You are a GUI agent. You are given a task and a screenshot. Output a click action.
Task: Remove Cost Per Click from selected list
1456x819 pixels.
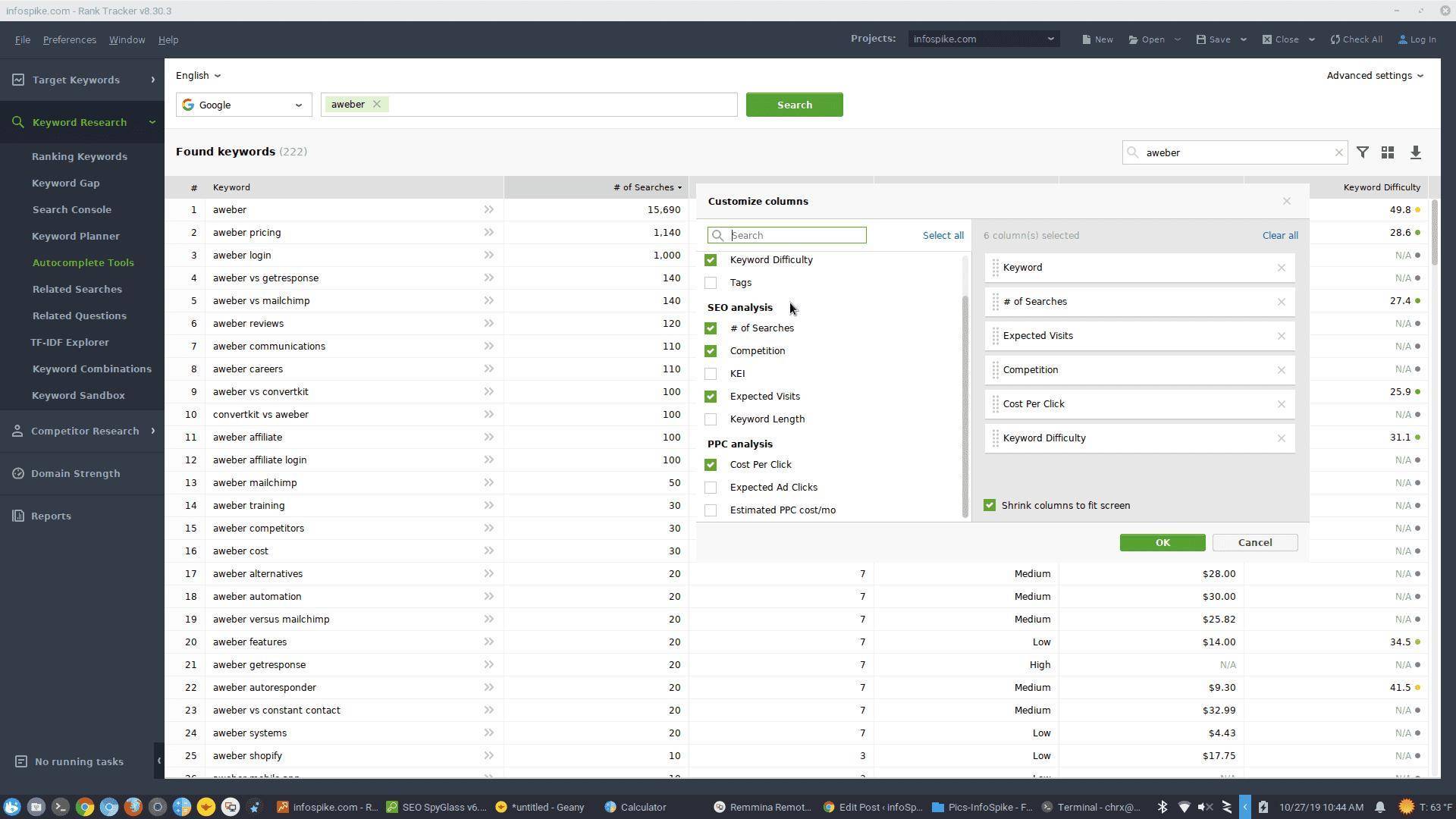click(x=1281, y=404)
